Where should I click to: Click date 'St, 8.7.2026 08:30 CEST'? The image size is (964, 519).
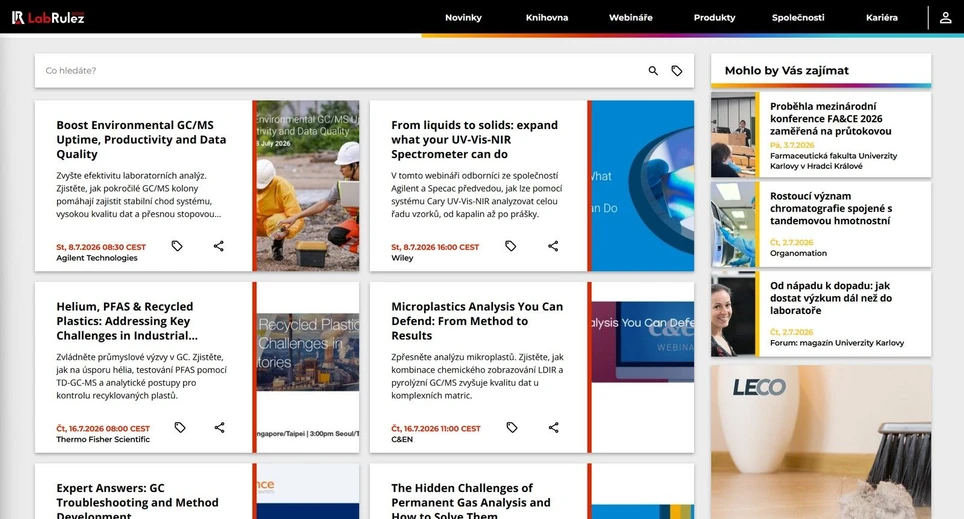pyautogui.click(x=101, y=247)
